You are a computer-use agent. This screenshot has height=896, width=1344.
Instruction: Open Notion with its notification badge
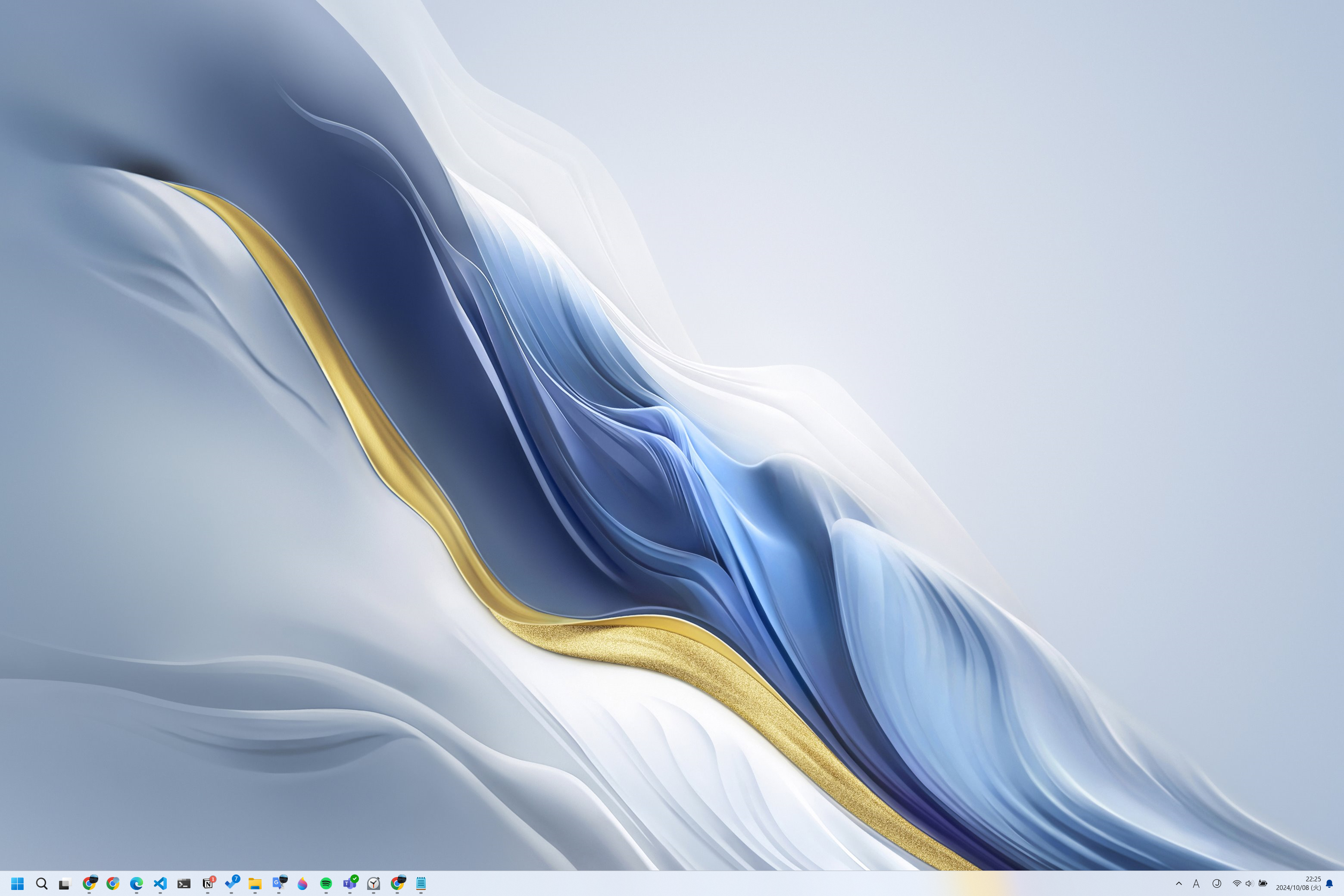208,884
